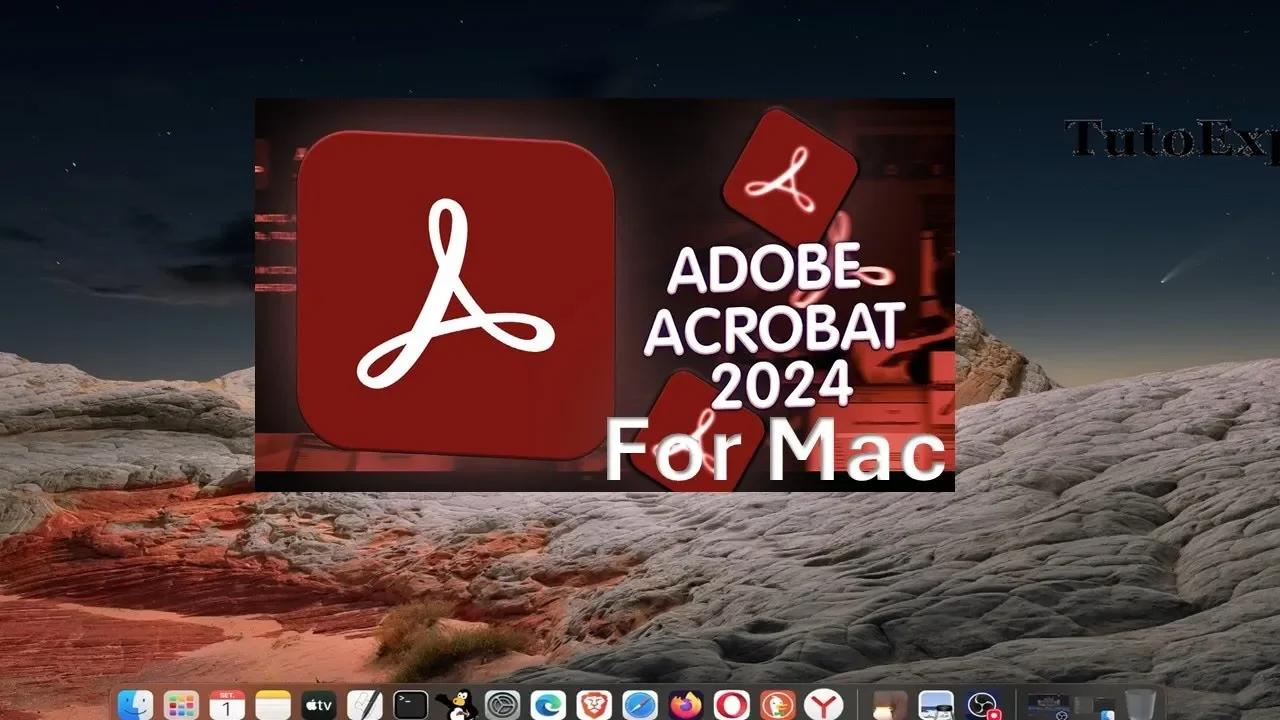Open the Calendar app showing September 1
Viewport: 1280px width, 720px height.
(227, 705)
